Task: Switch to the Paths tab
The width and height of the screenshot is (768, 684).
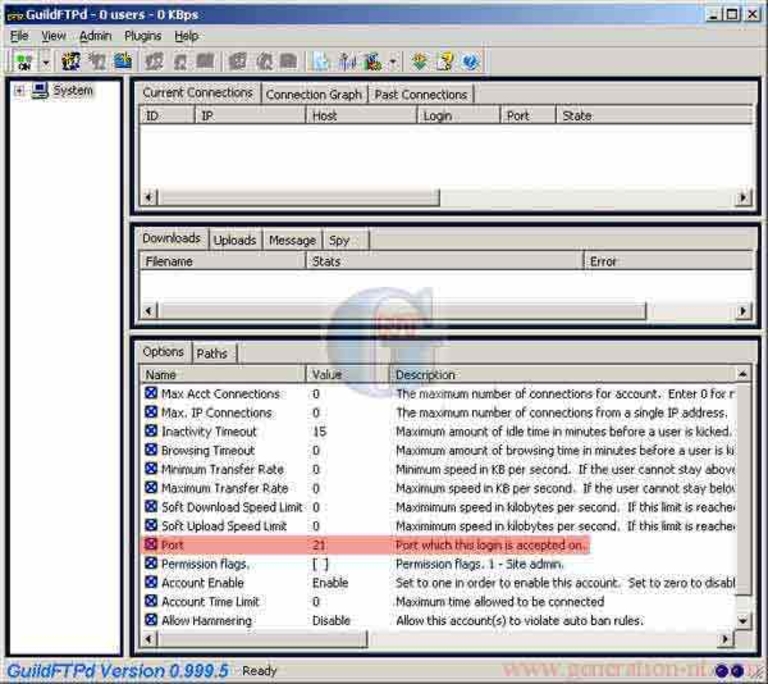Action: pyautogui.click(x=214, y=353)
